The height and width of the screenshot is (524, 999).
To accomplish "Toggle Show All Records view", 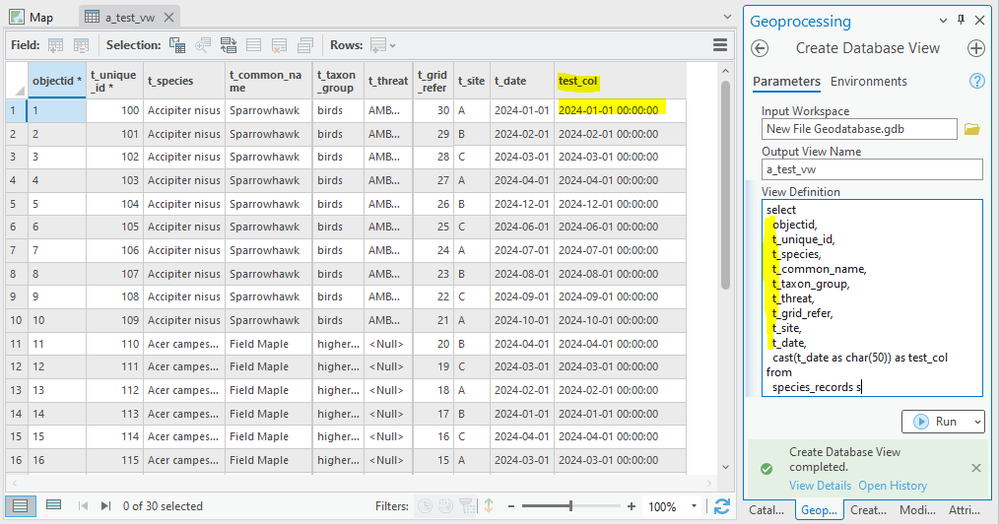I will [21, 506].
